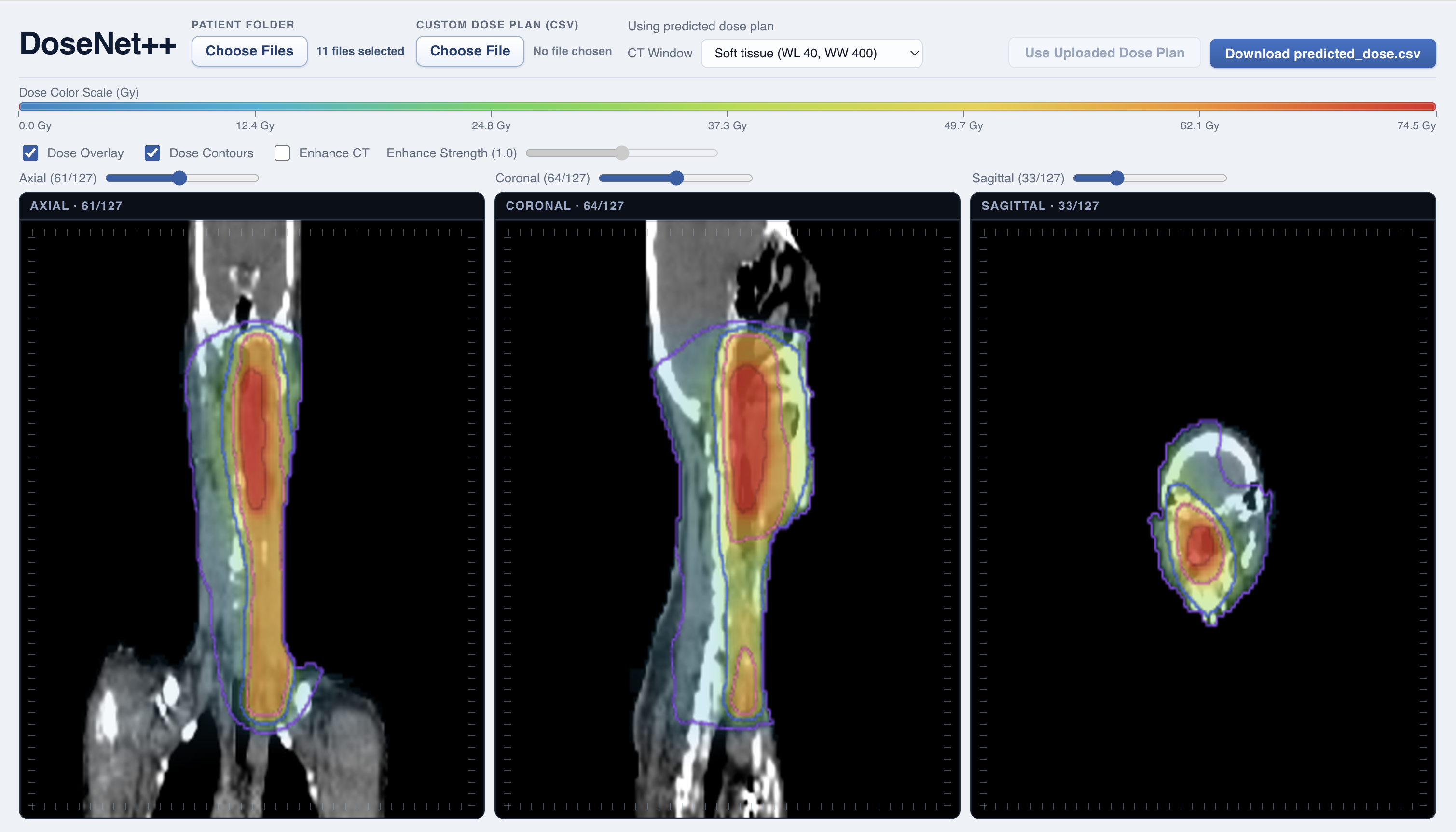Uncheck the Dose Contours checkbox
The image size is (1456, 832).
pyautogui.click(x=152, y=153)
